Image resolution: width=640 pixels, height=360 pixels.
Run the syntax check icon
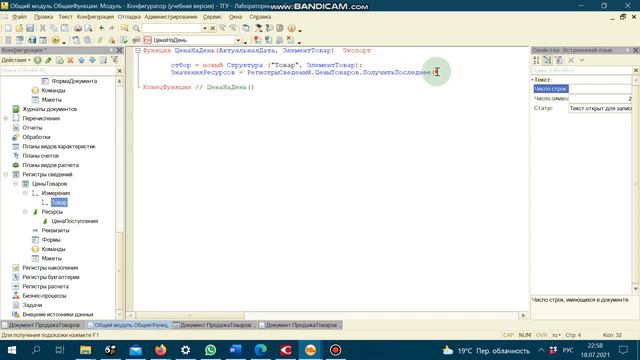[124, 40]
